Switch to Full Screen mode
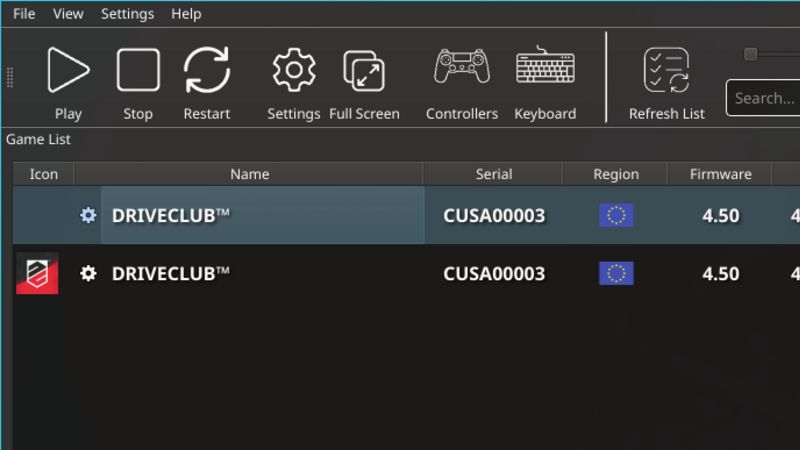Screen dimensions: 800x450 click(364, 71)
